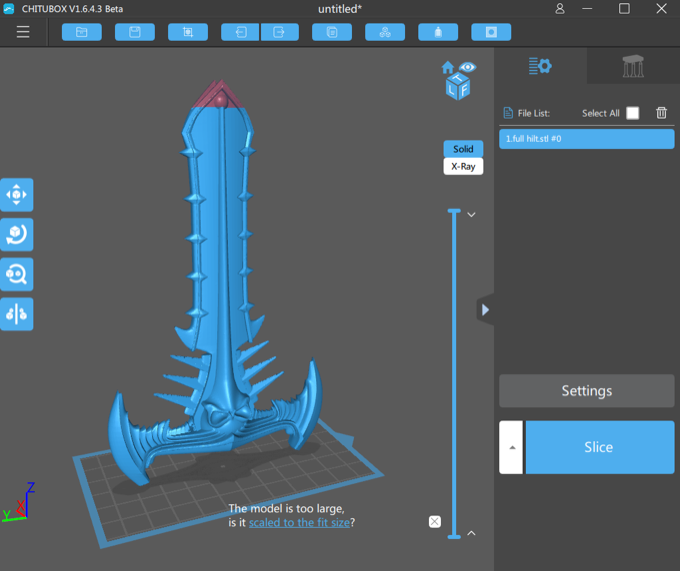The width and height of the screenshot is (680, 571).
Task: Click the Save project toolbar icon
Action: coord(134,32)
